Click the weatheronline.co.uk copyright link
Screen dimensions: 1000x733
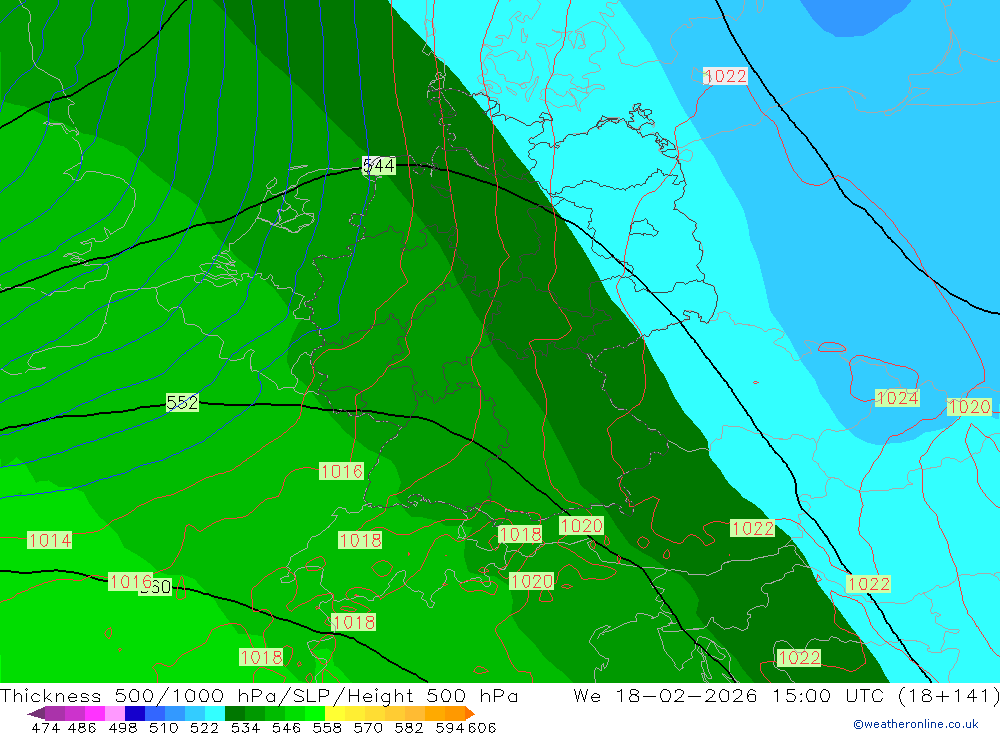click(x=915, y=724)
